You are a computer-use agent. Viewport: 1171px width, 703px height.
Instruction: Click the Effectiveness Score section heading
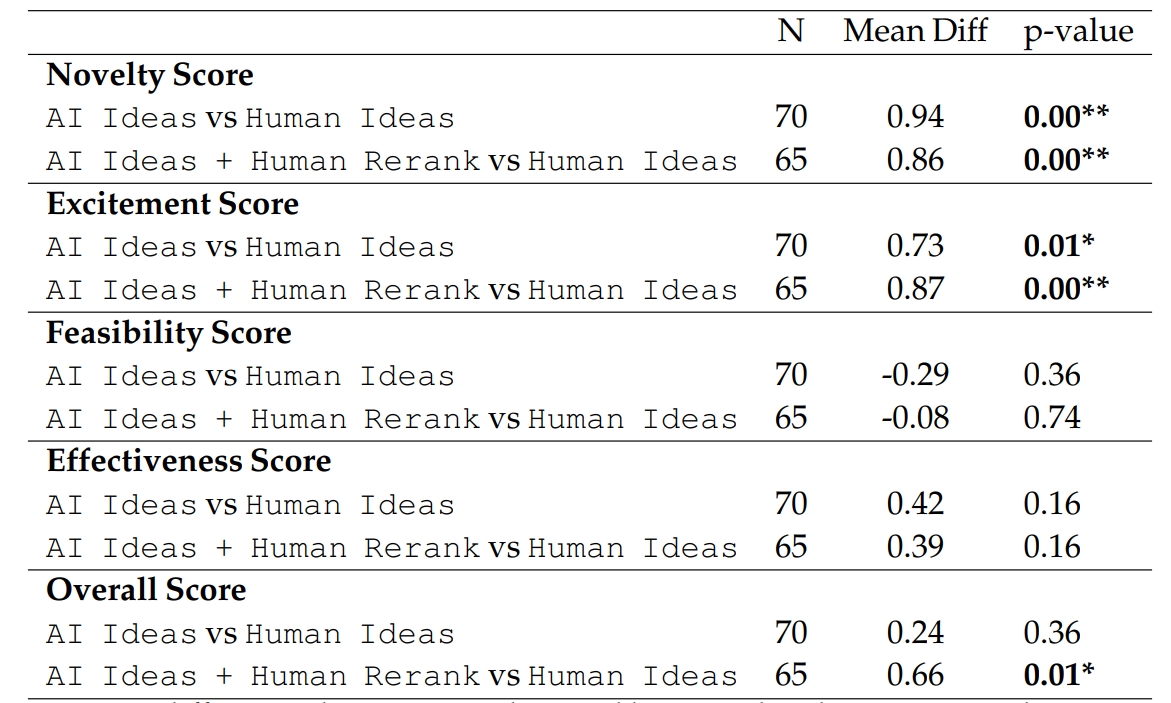[x=188, y=461]
